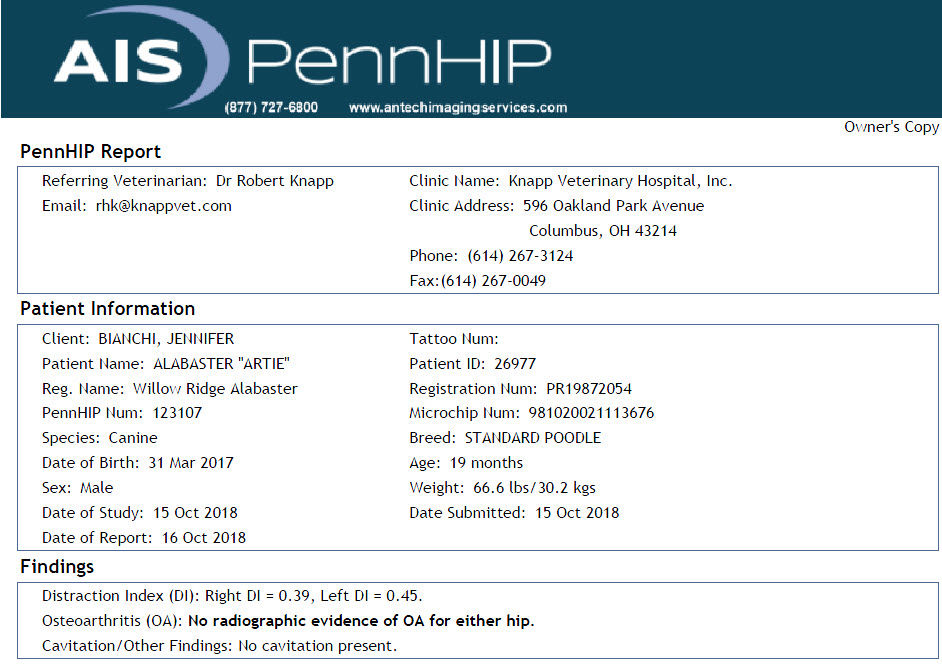The width and height of the screenshot is (942, 664).
Task: Click the 596 Oakland Park Avenue address
Action: pyautogui.click(x=613, y=206)
